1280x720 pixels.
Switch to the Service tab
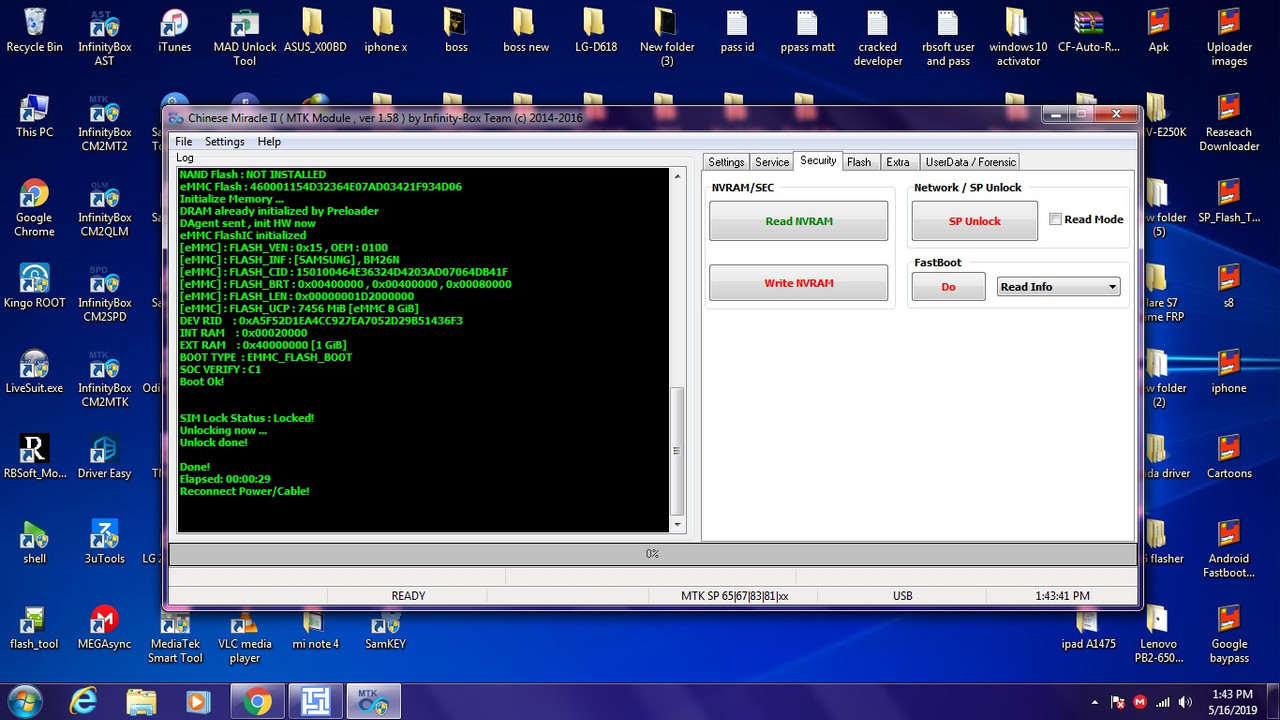click(x=772, y=162)
